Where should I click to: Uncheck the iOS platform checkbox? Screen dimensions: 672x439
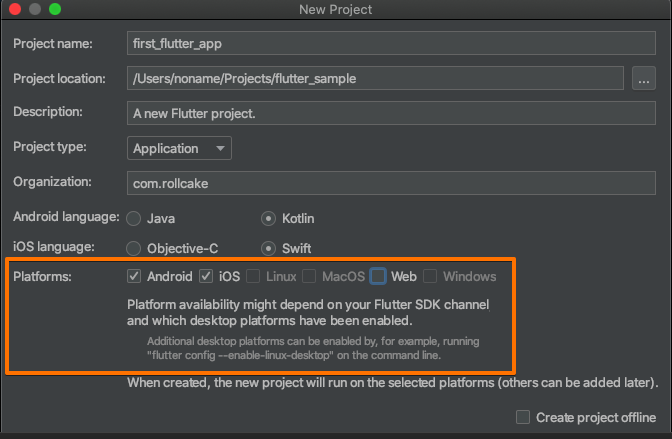[206, 276]
